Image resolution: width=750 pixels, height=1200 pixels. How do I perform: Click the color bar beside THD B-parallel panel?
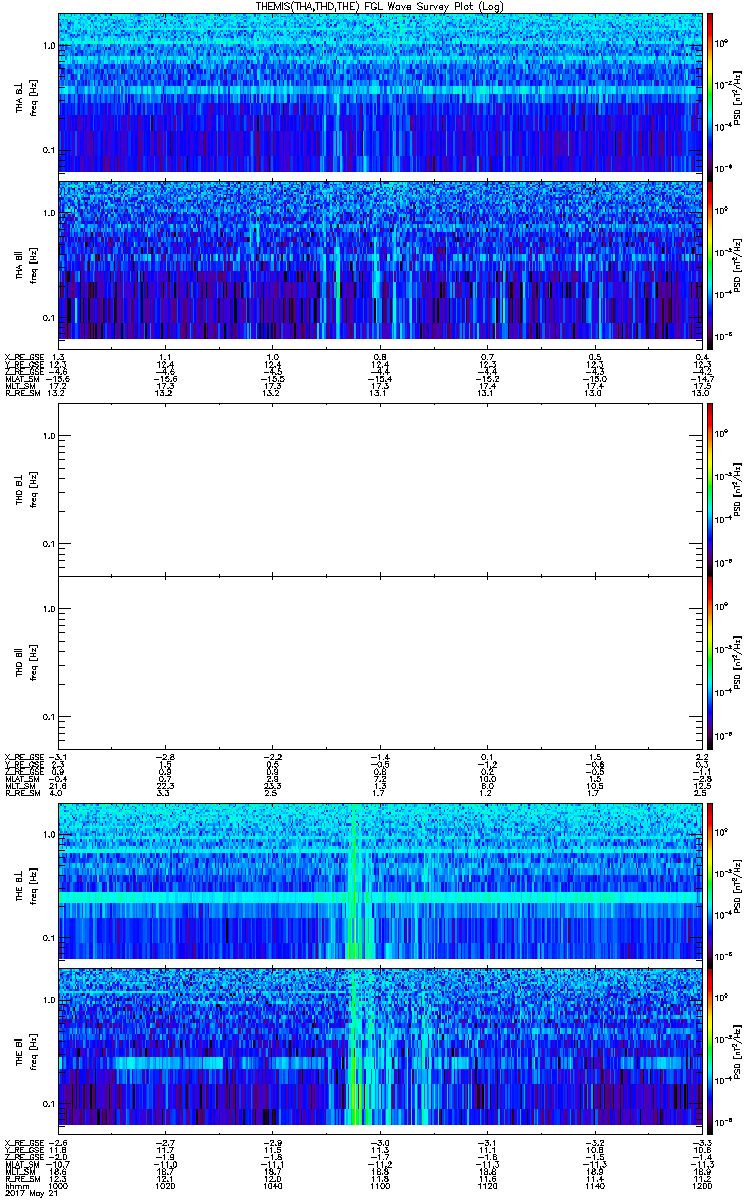[x=710, y=662]
